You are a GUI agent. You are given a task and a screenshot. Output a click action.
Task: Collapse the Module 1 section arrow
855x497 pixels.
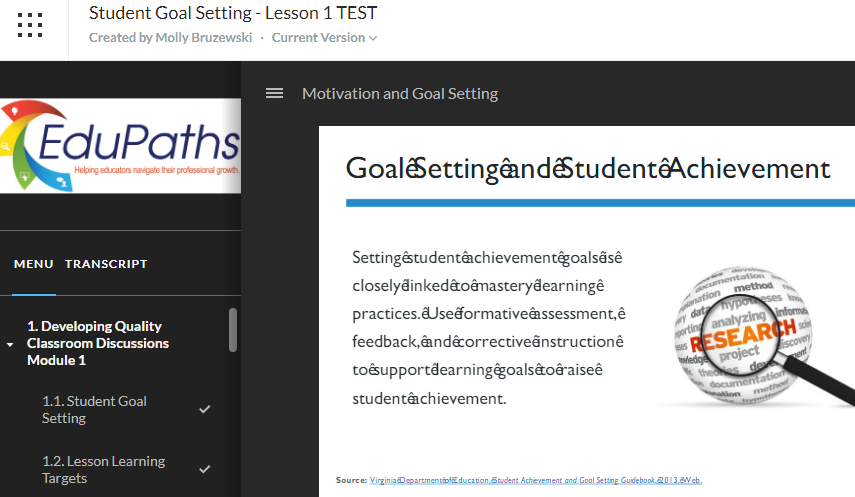[x=10, y=344]
